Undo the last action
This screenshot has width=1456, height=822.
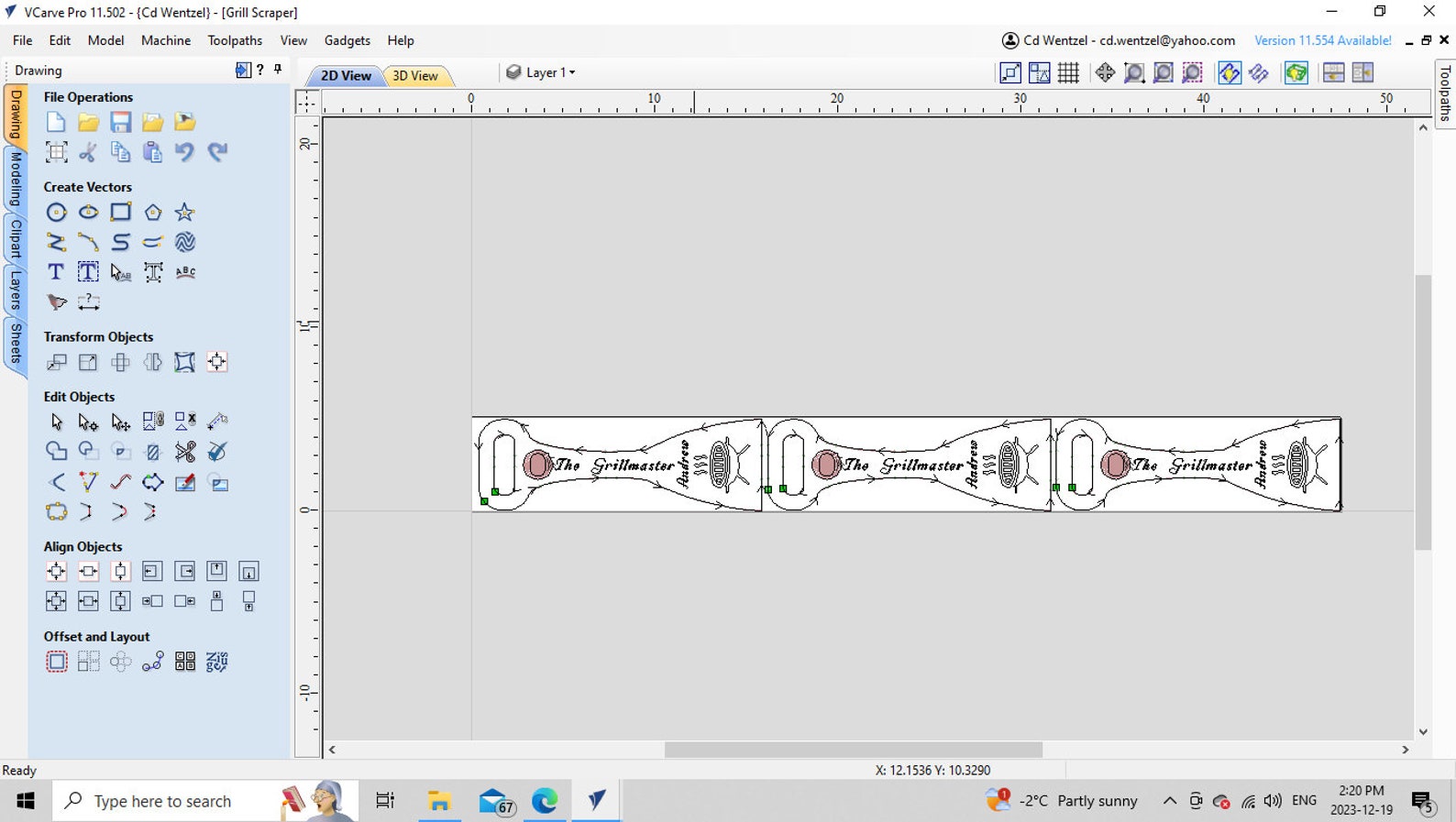coord(184,152)
